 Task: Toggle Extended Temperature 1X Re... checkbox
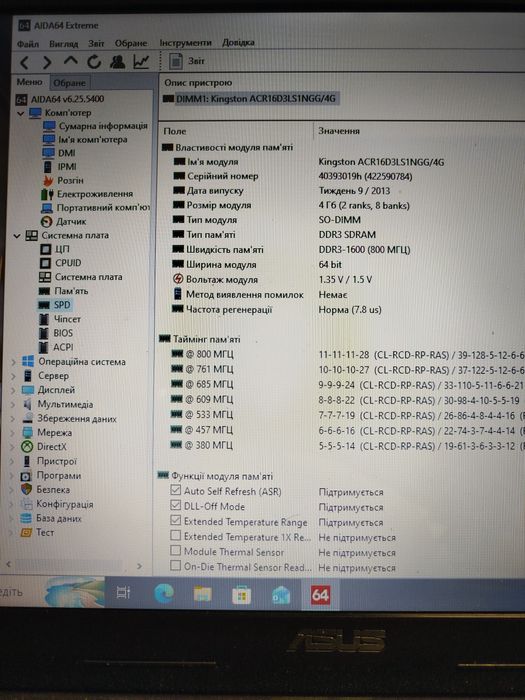(176, 536)
